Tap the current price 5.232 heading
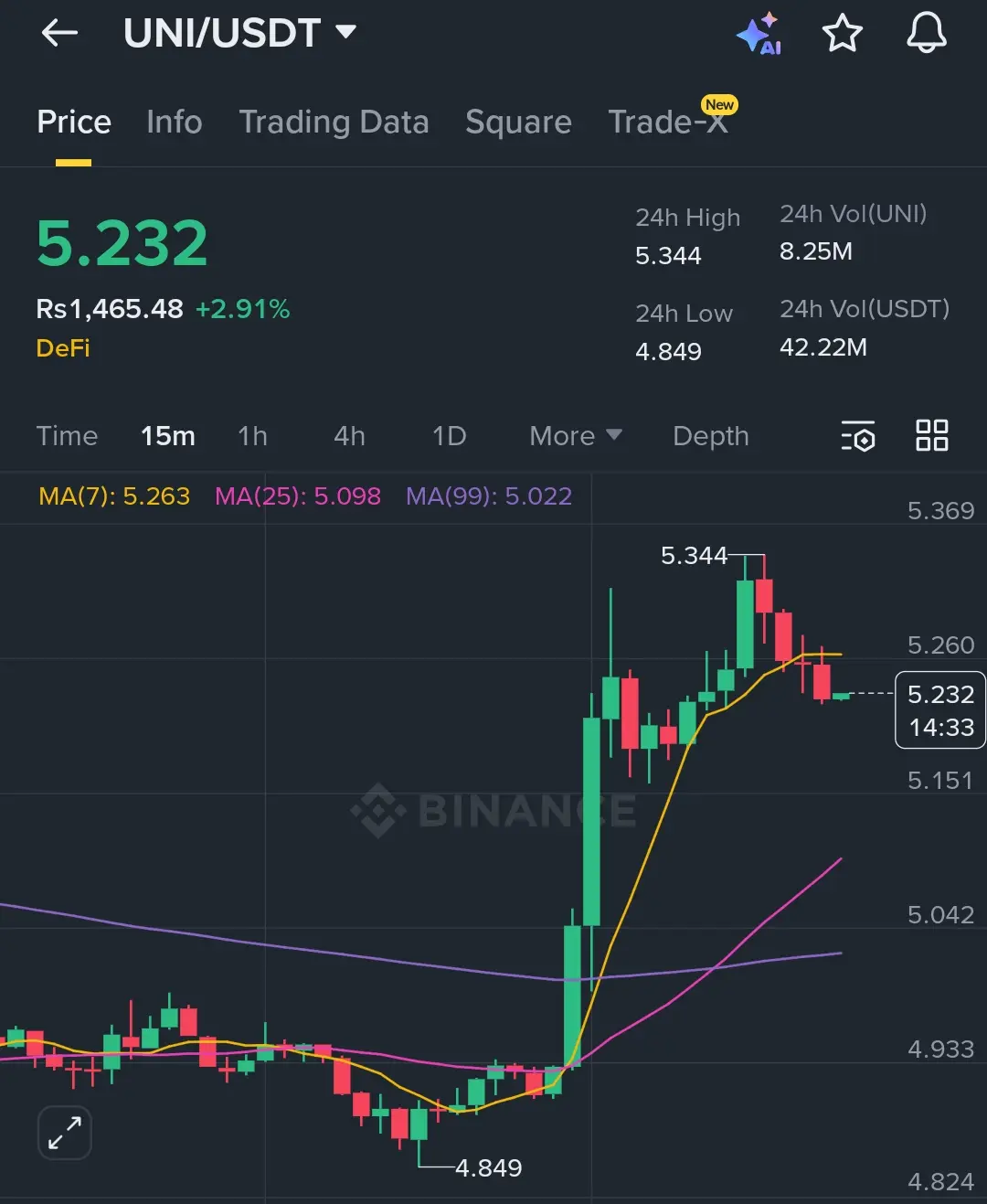Viewport: 987px width, 1204px height. click(122, 244)
